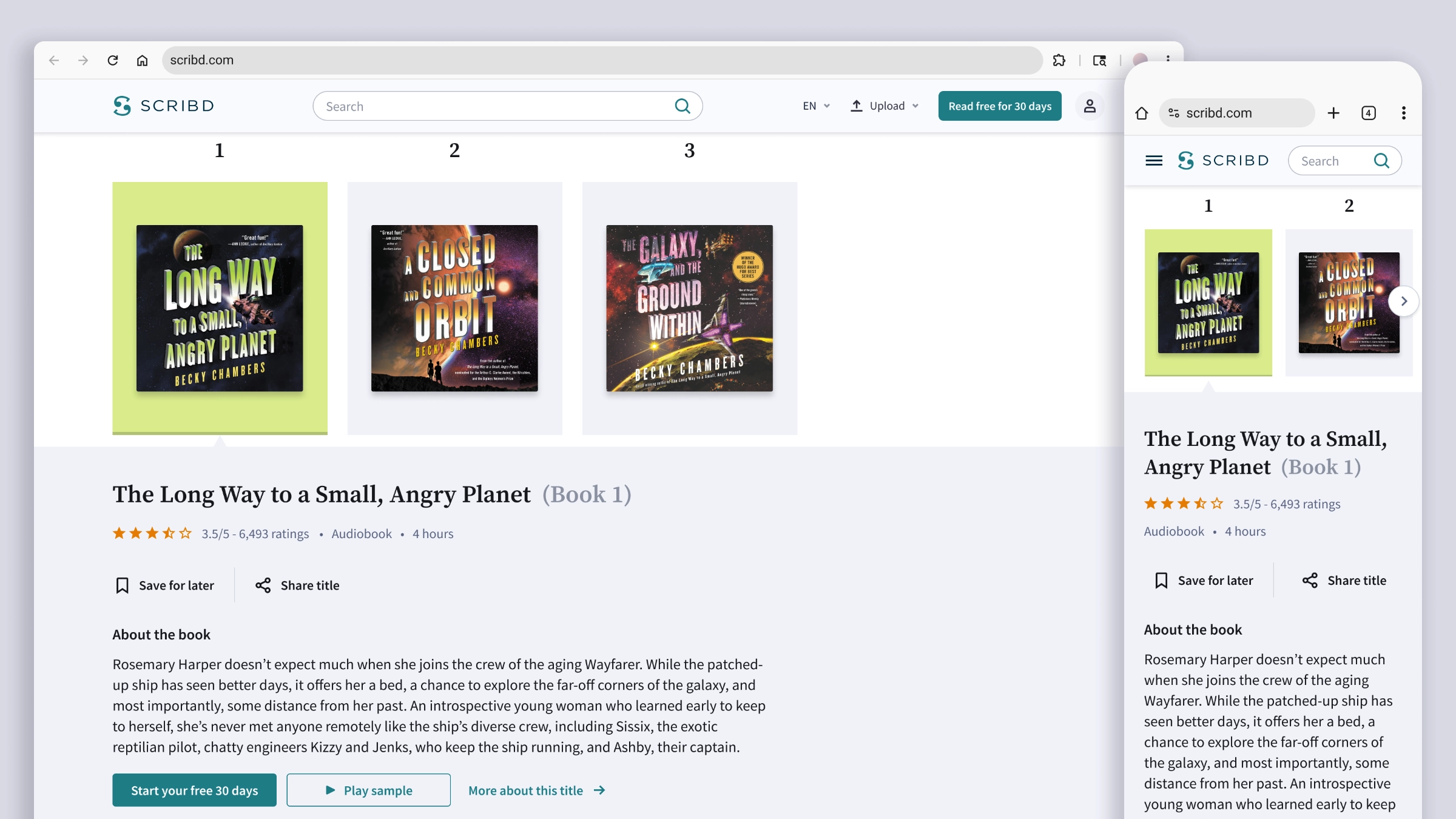1456x819 pixels.
Task: Click the Scribd logo in the desktop header
Action: click(164, 106)
